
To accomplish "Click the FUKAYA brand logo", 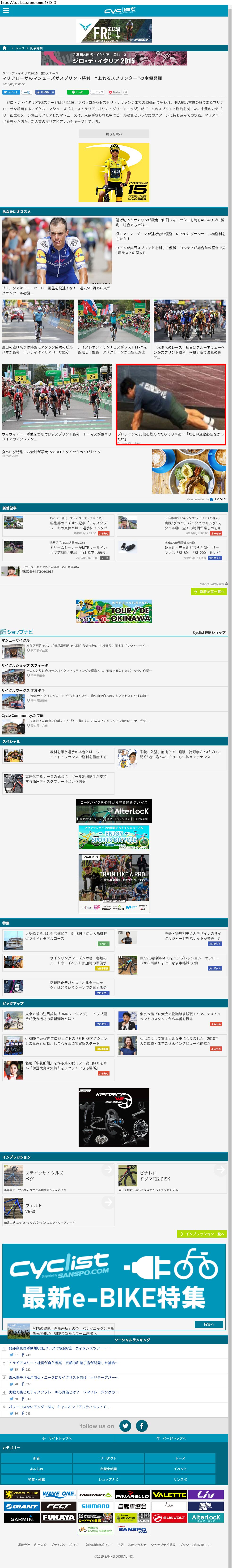I will point(59,1518).
